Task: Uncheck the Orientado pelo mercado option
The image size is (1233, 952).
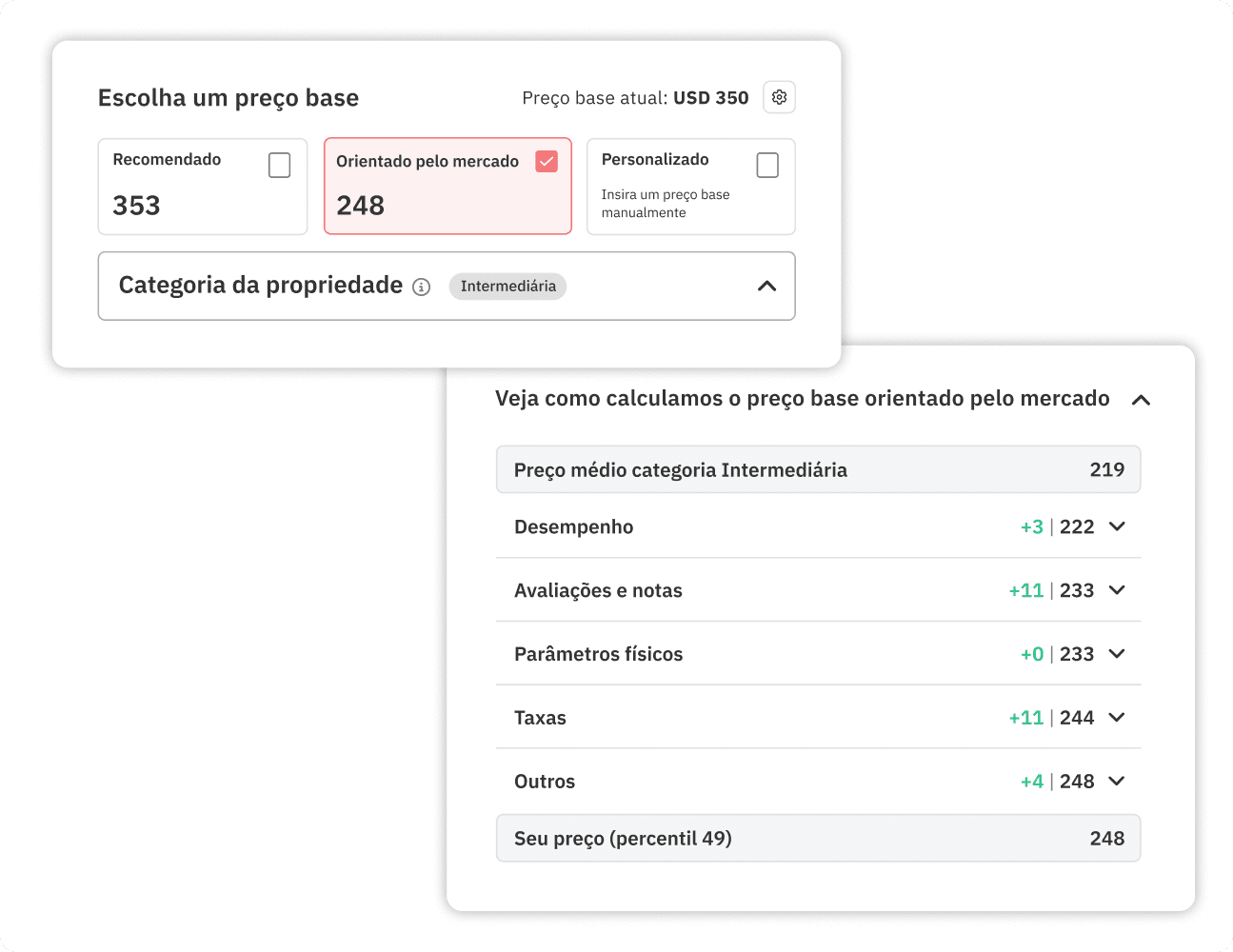Action: tap(546, 161)
